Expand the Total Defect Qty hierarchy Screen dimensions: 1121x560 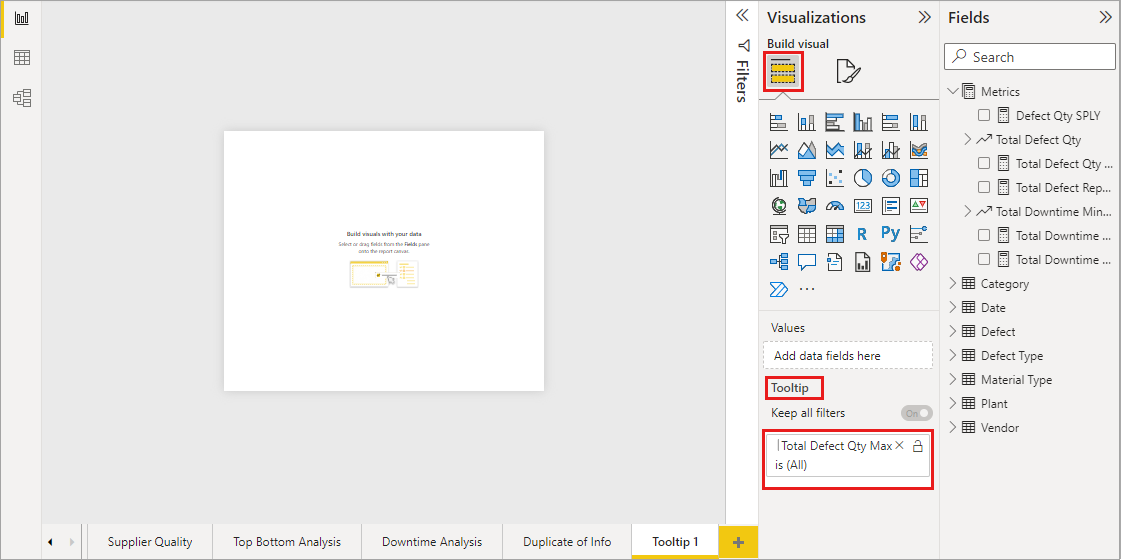968,139
